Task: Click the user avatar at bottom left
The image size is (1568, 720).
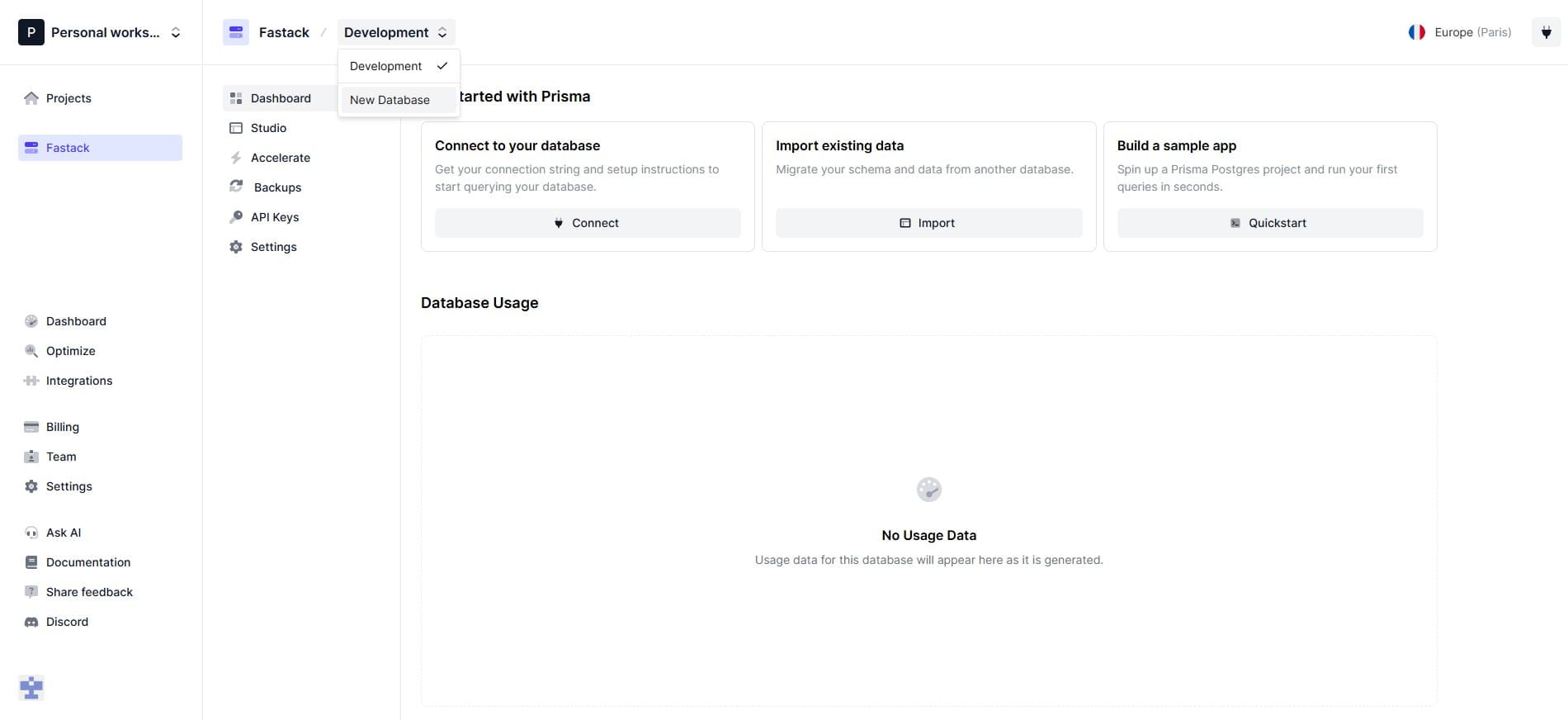Action: [31, 688]
